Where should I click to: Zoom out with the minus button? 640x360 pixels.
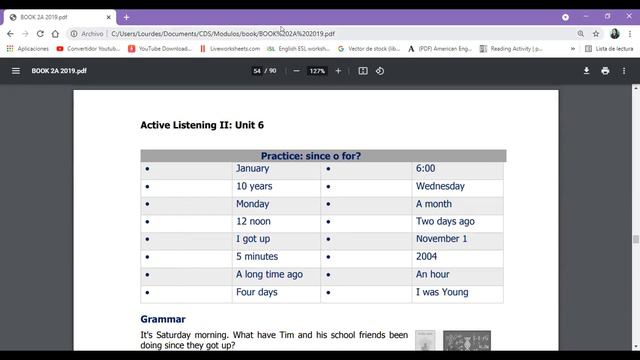click(296, 71)
